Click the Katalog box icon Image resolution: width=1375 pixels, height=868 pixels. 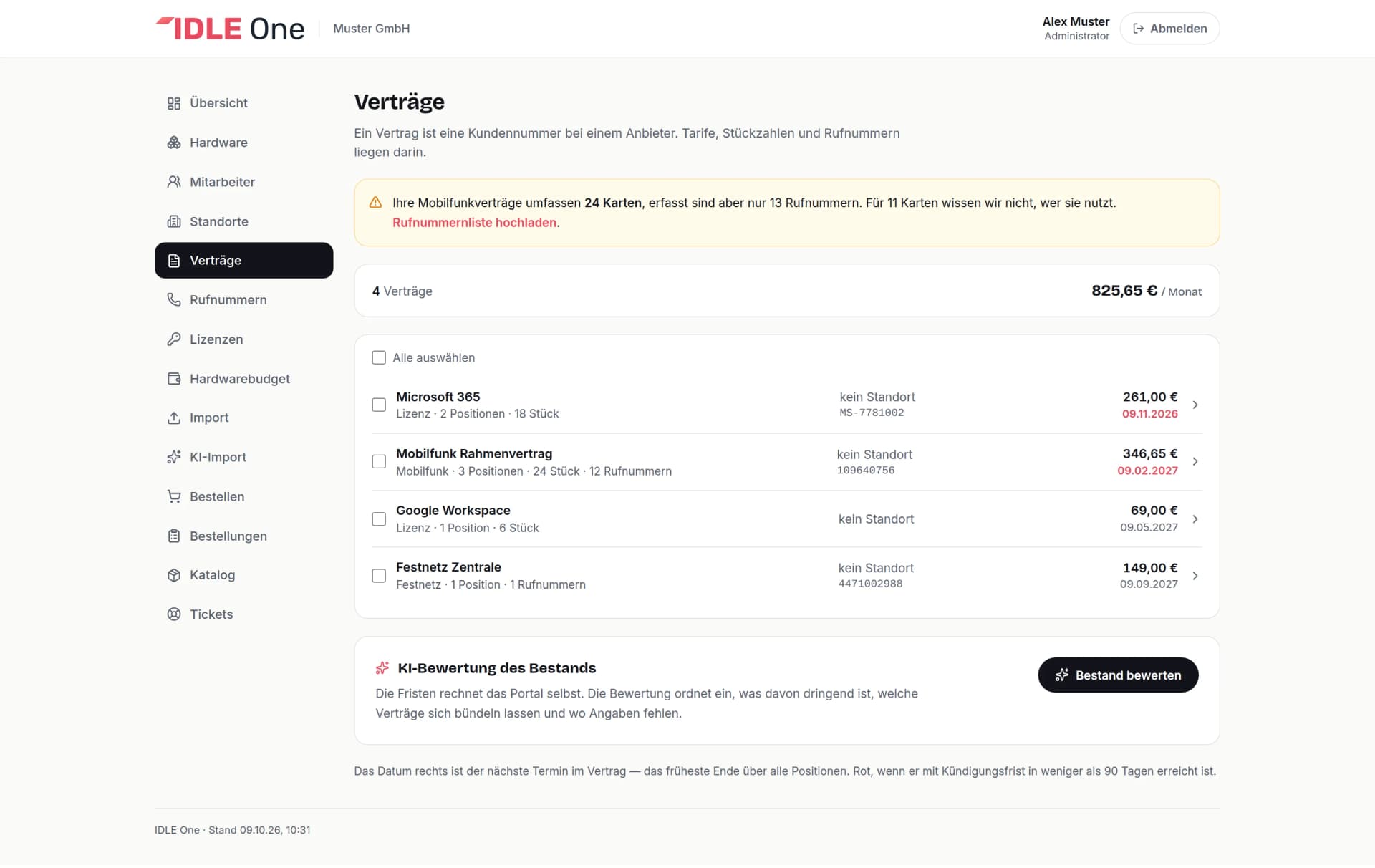pyautogui.click(x=174, y=575)
